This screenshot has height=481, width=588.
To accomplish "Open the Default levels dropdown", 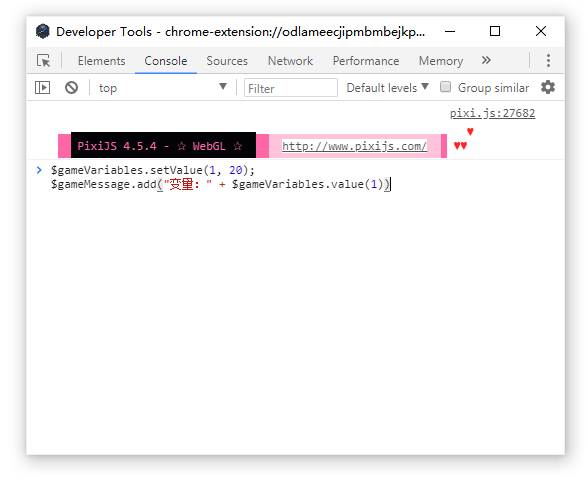I will (387, 88).
